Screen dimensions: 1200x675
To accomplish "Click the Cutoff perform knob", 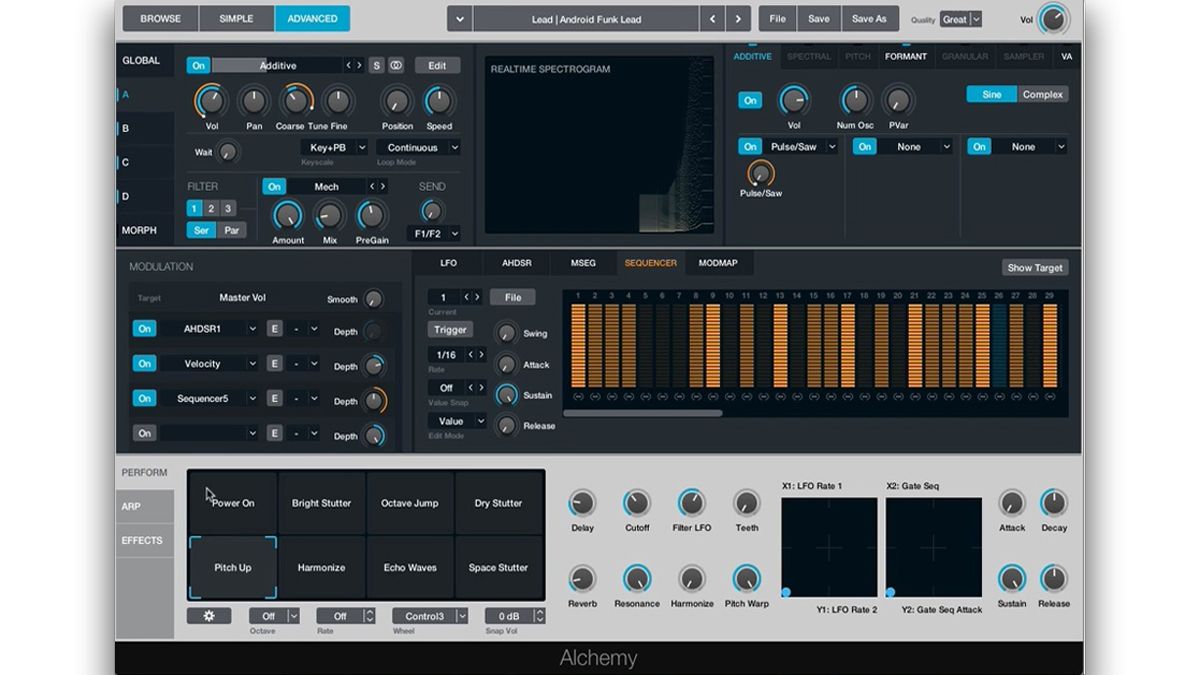I will 637,503.
